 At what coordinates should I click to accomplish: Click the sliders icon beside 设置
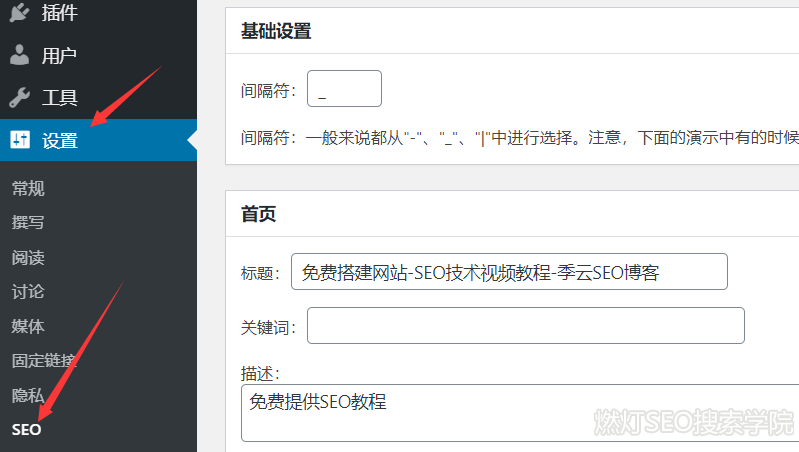click(x=19, y=140)
